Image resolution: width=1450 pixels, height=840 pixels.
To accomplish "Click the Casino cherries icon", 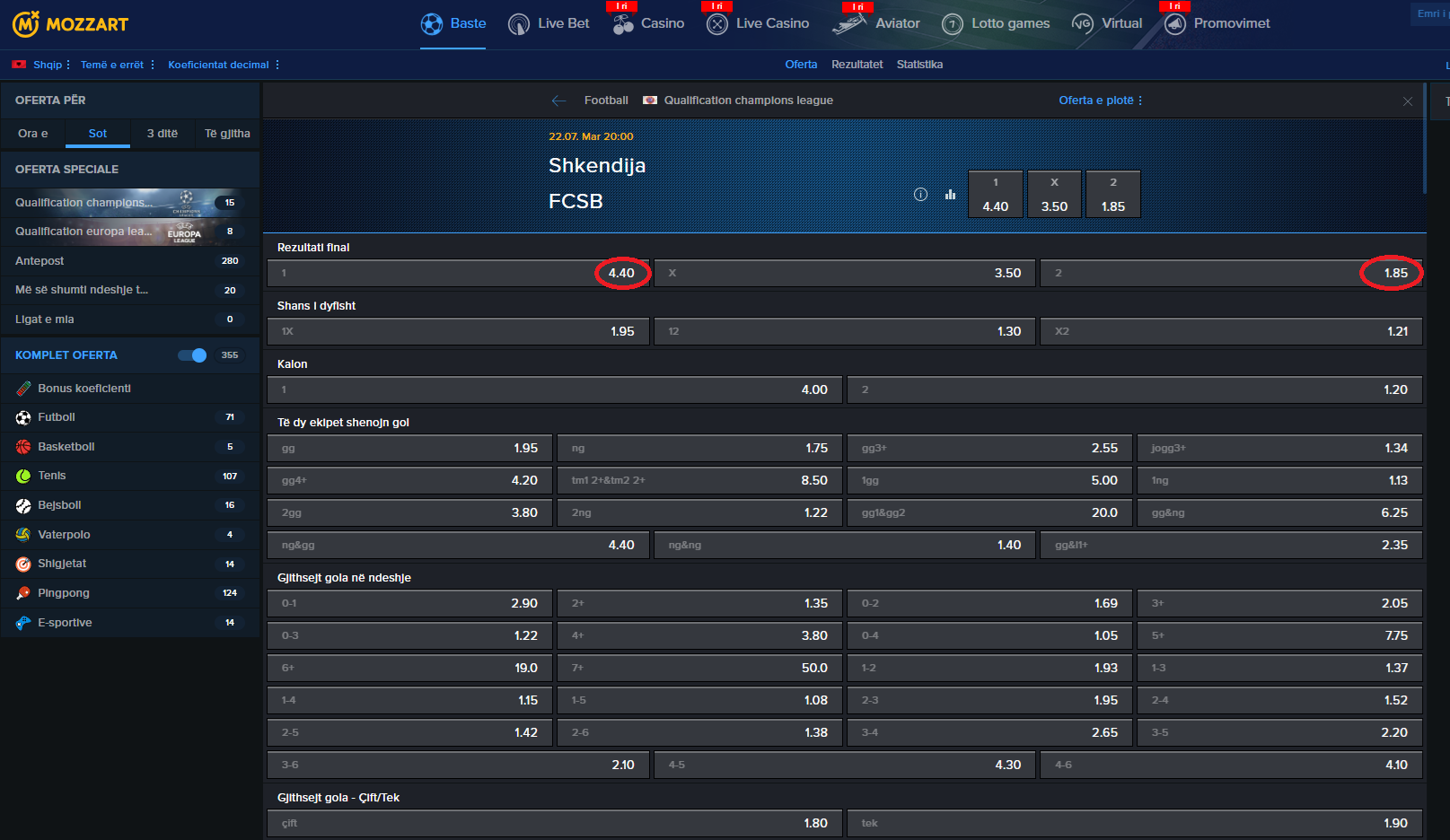I will click(x=623, y=24).
